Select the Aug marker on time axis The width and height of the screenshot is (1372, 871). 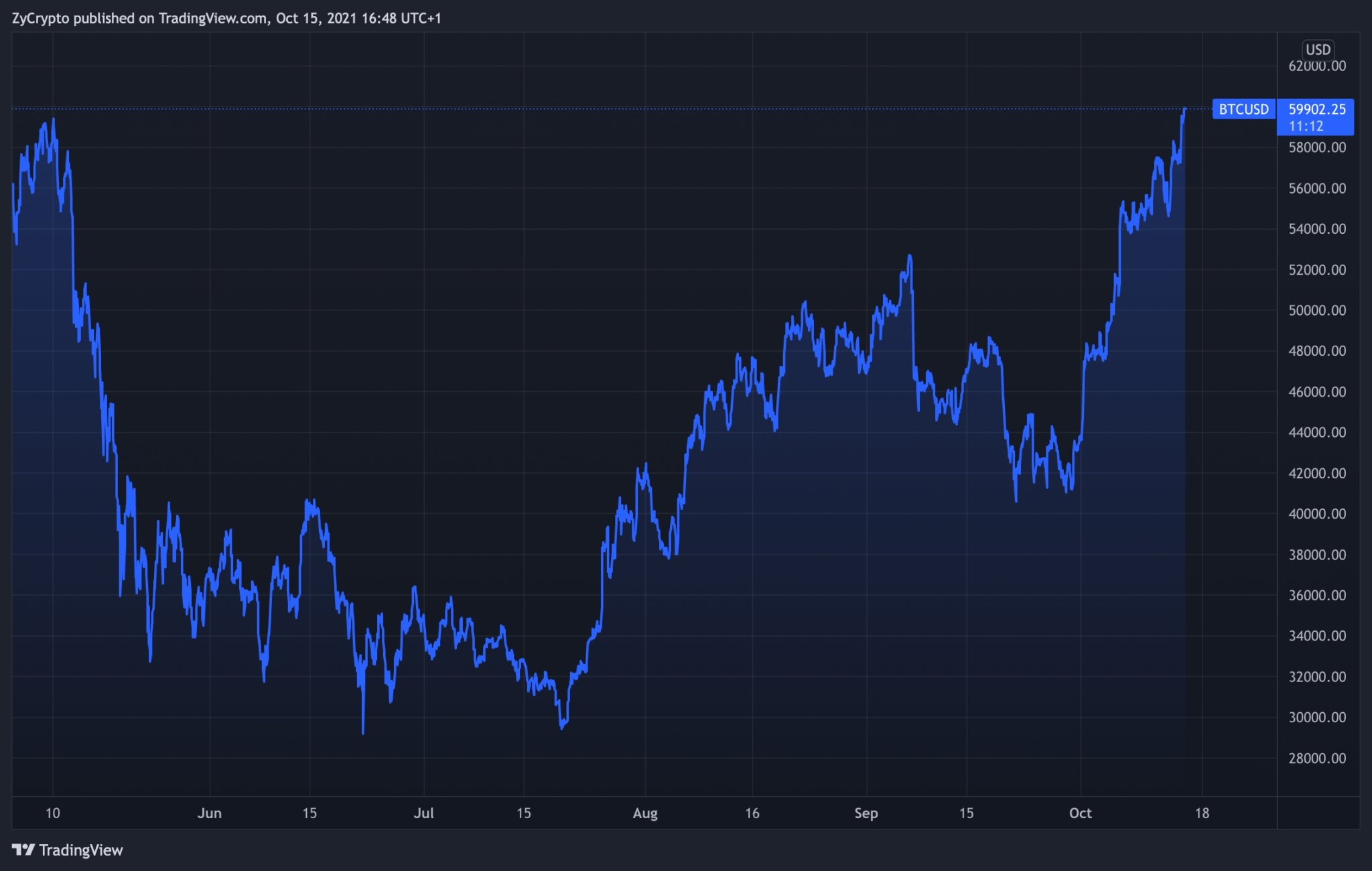pos(644,813)
